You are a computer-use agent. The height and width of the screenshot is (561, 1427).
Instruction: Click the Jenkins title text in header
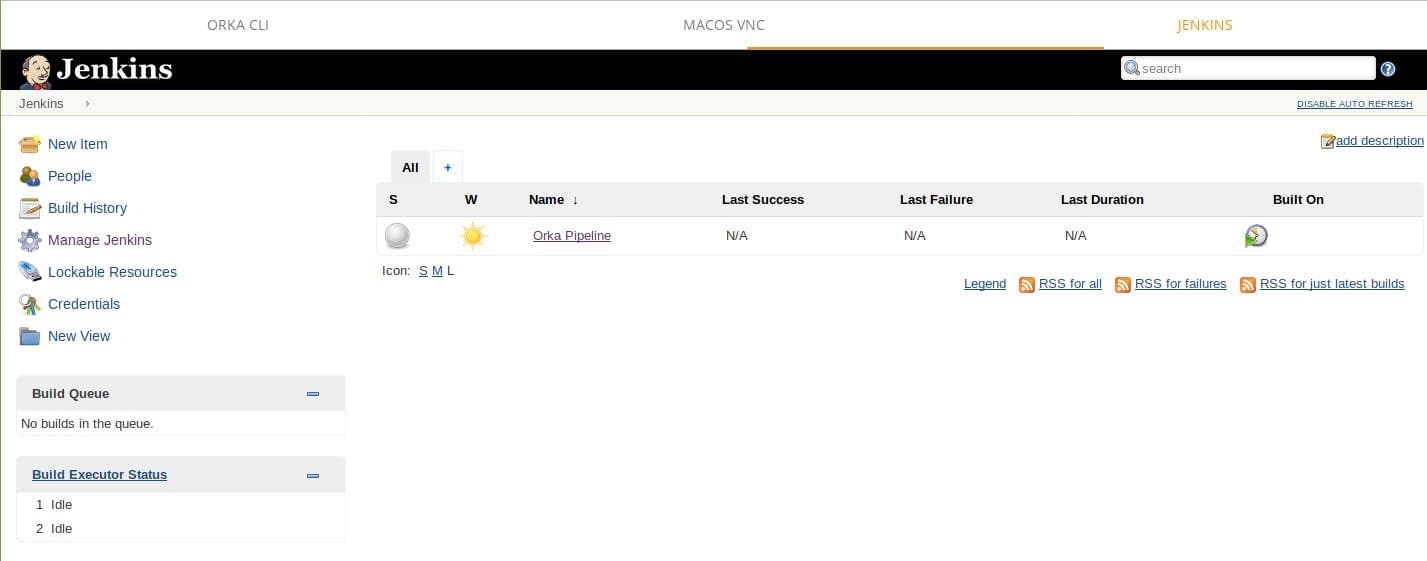click(x=114, y=69)
